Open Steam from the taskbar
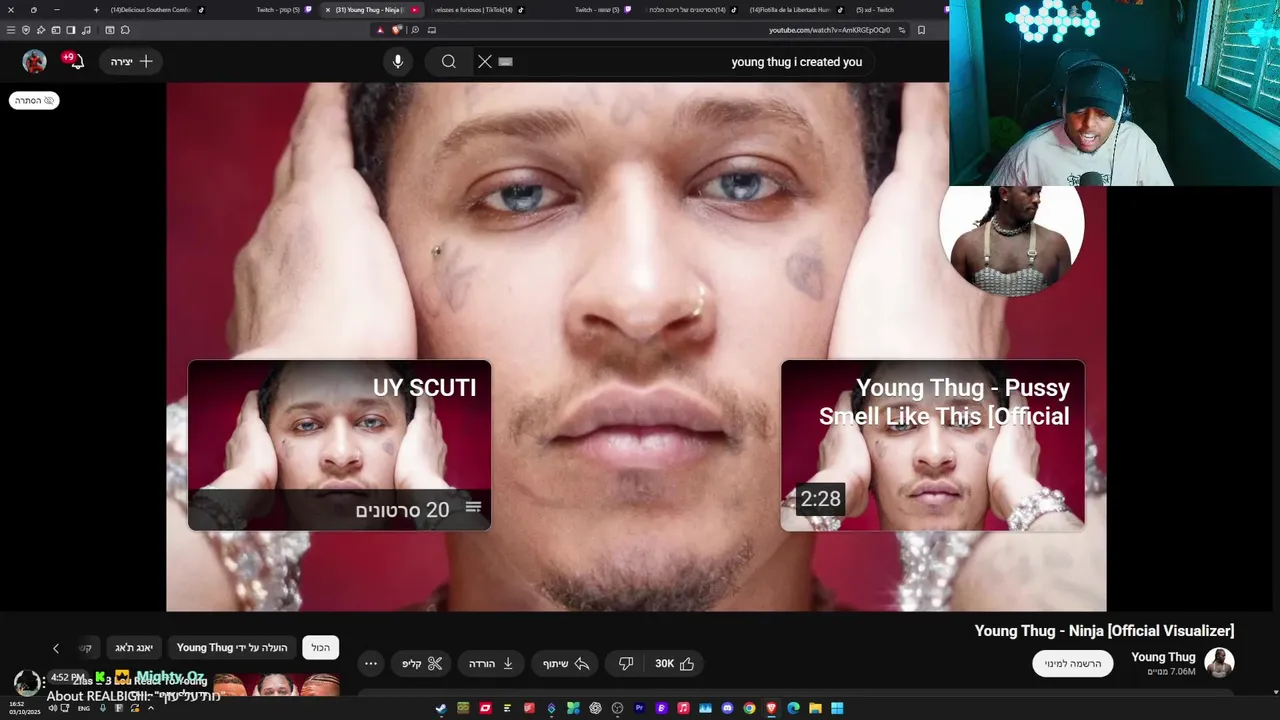1280x720 pixels. click(441, 708)
